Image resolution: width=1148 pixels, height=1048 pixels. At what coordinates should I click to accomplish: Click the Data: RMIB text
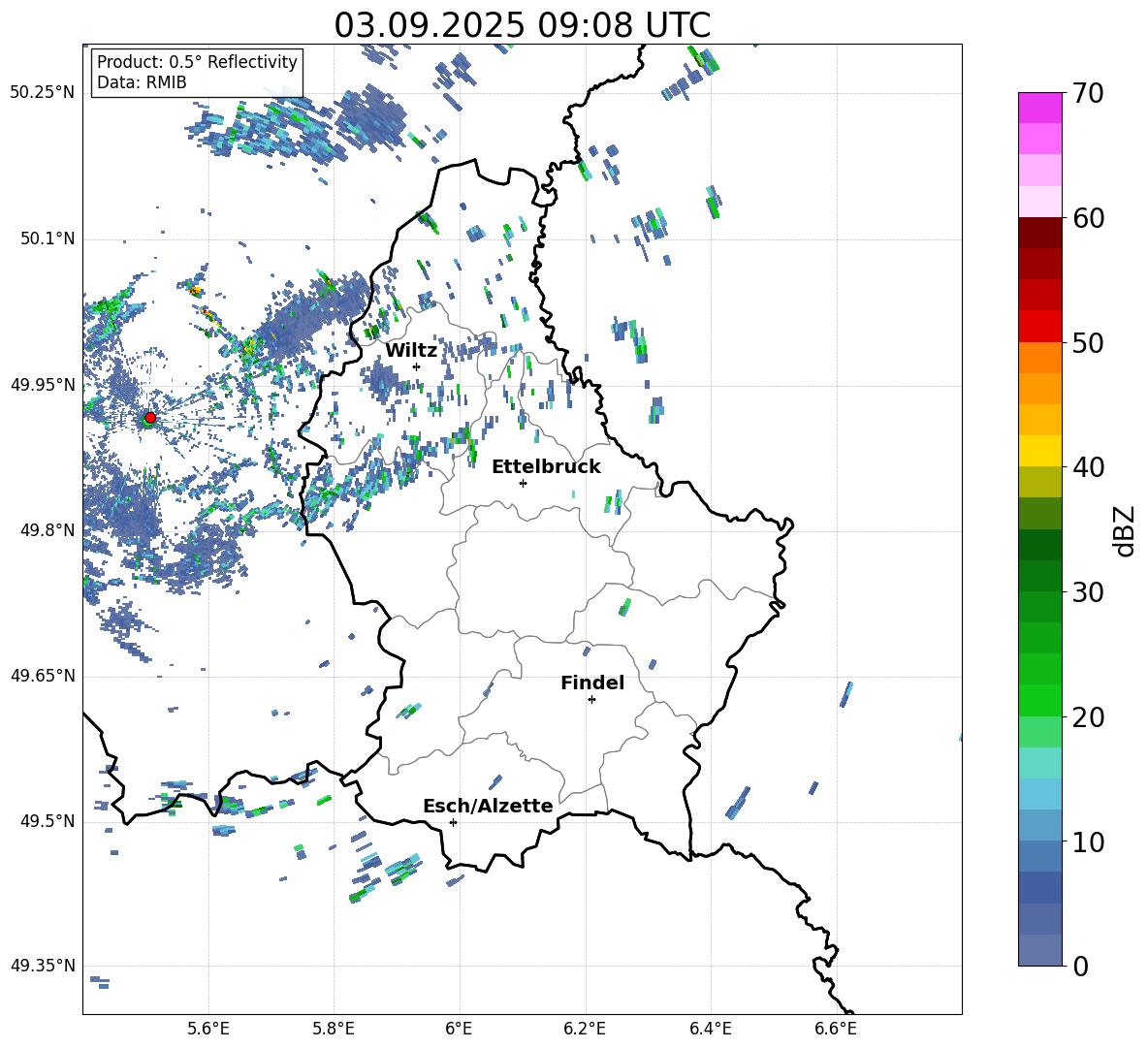pos(142,82)
